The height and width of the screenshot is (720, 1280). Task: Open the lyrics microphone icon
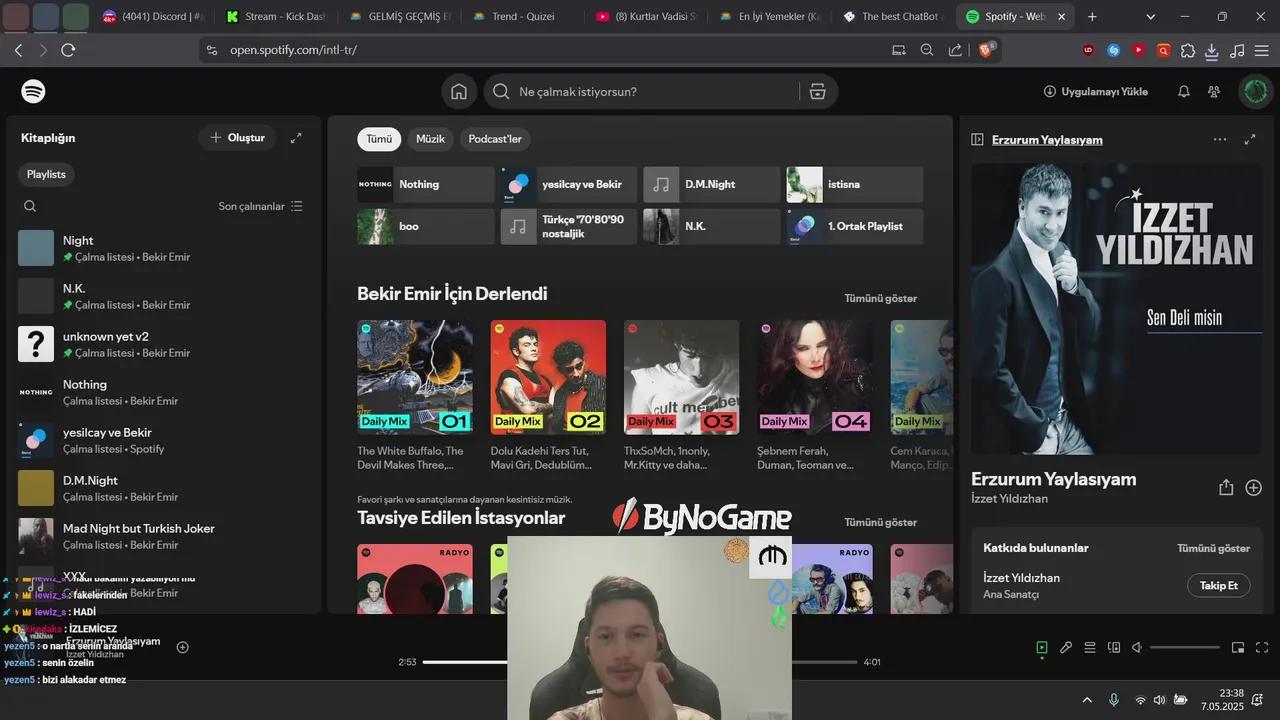pyautogui.click(x=1066, y=647)
